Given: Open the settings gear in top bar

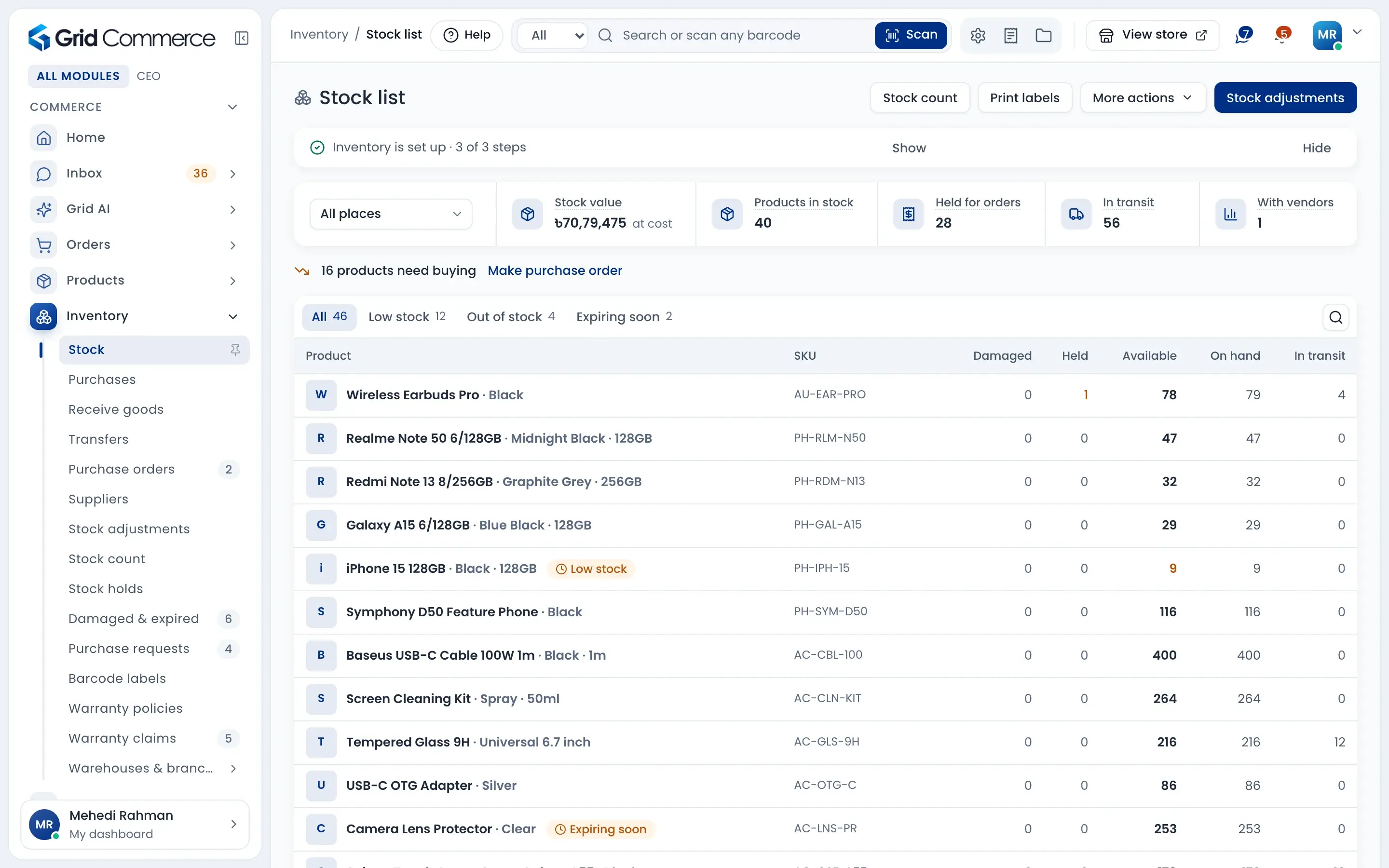Looking at the screenshot, I should coord(978,36).
